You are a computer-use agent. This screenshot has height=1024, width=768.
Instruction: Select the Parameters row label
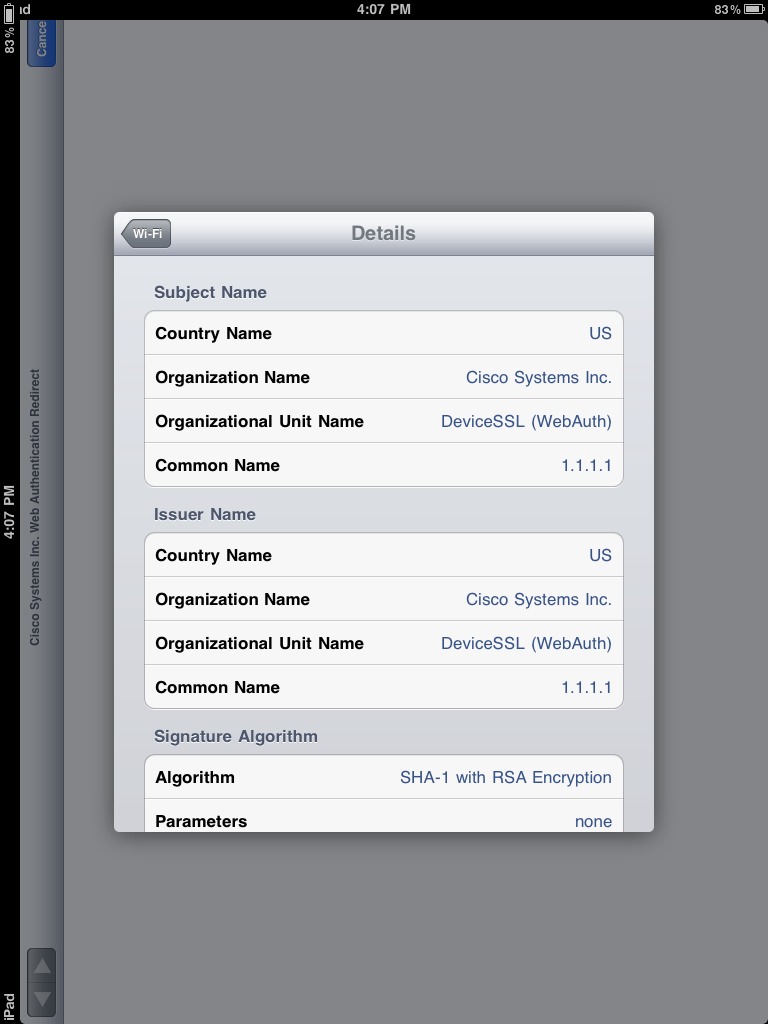point(201,821)
